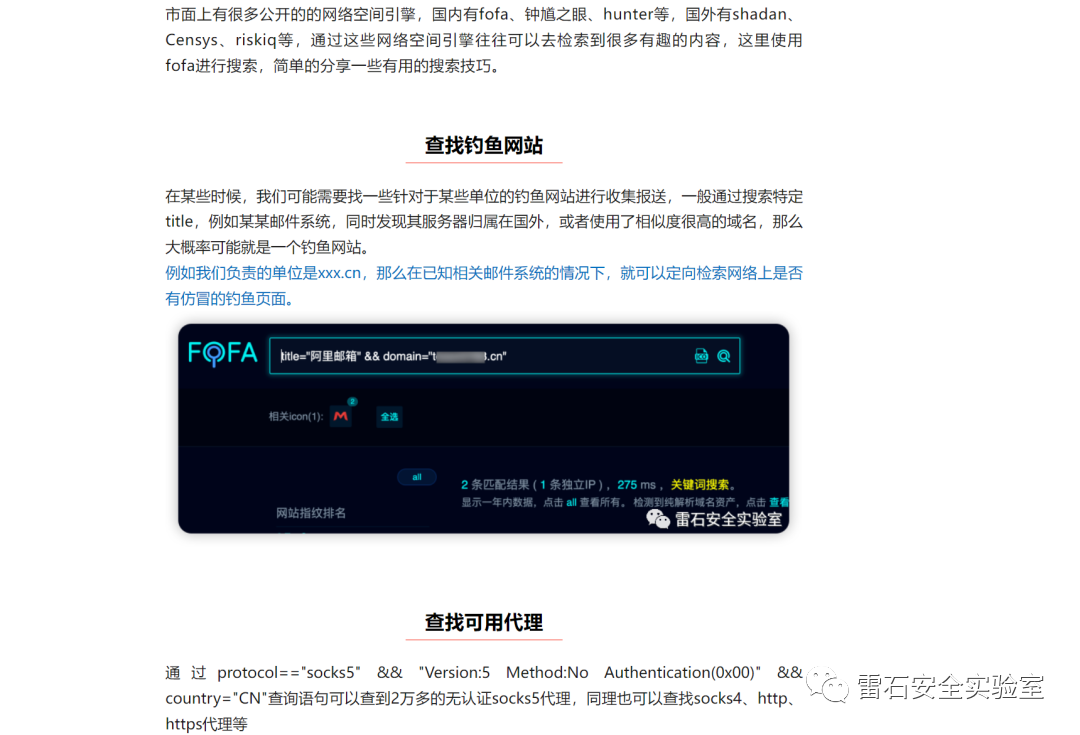Click the blue paragraph starting with 例如我们负责的单位
The width and height of the screenshot is (1080, 735).
point(484,285)
